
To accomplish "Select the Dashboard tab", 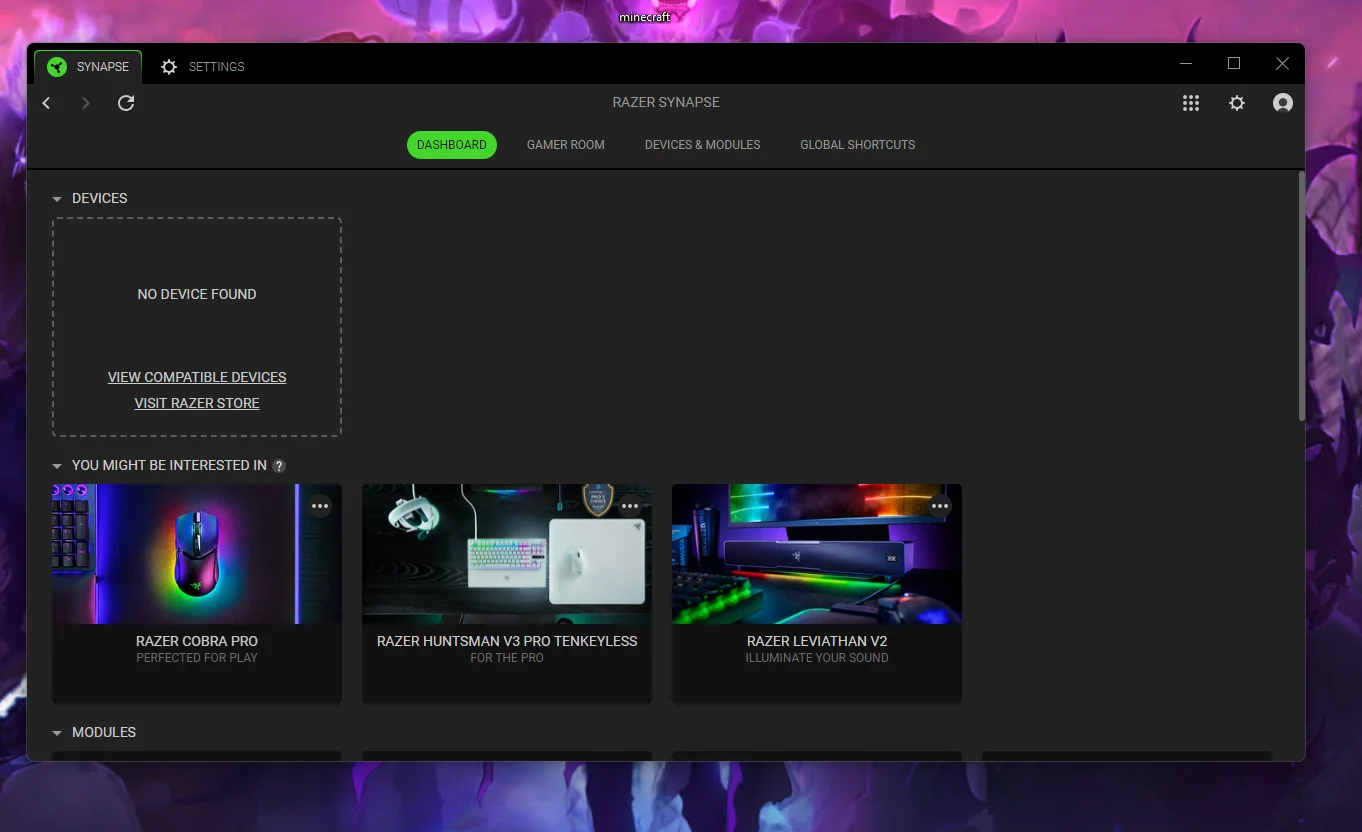I will [452, 145].
